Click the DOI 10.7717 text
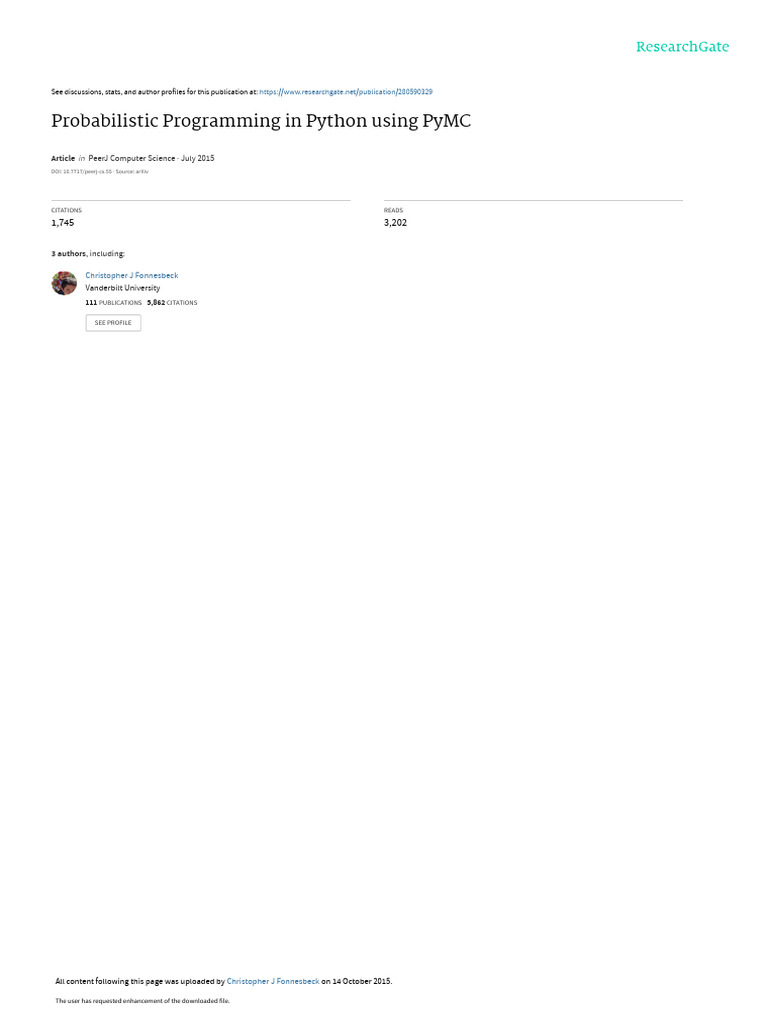The image size is (768, 1024). pos(82,172)
